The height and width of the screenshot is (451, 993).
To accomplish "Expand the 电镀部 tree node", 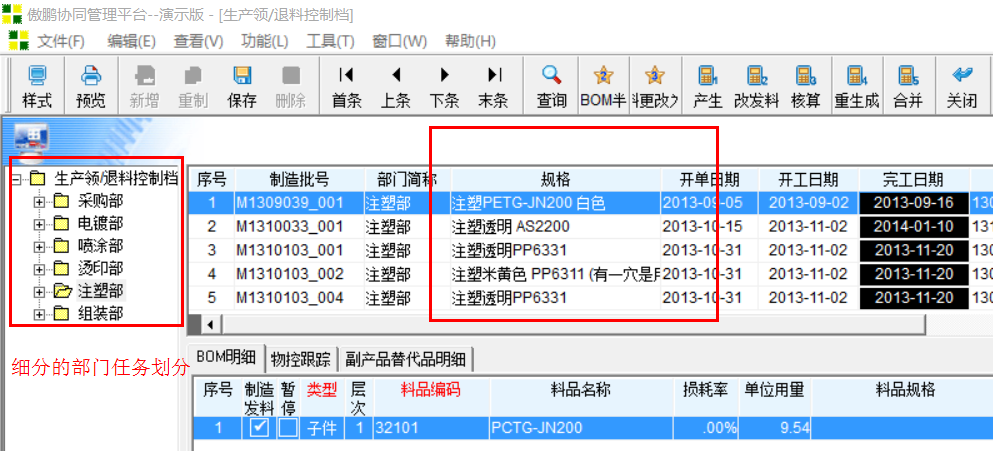I will (x=40, y=223).
